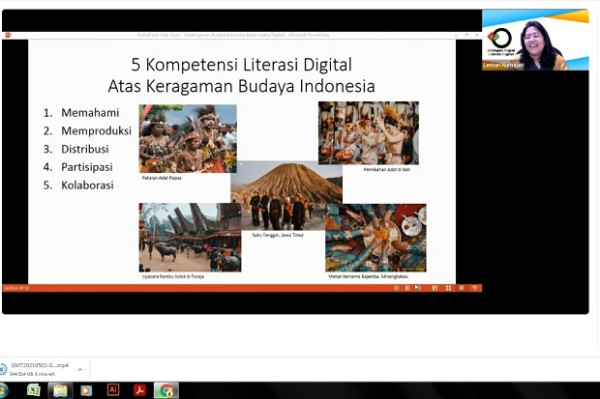Click the Pakaian Adat Papua photo
The width and height of the screenshot is (600, 399).
188,138
